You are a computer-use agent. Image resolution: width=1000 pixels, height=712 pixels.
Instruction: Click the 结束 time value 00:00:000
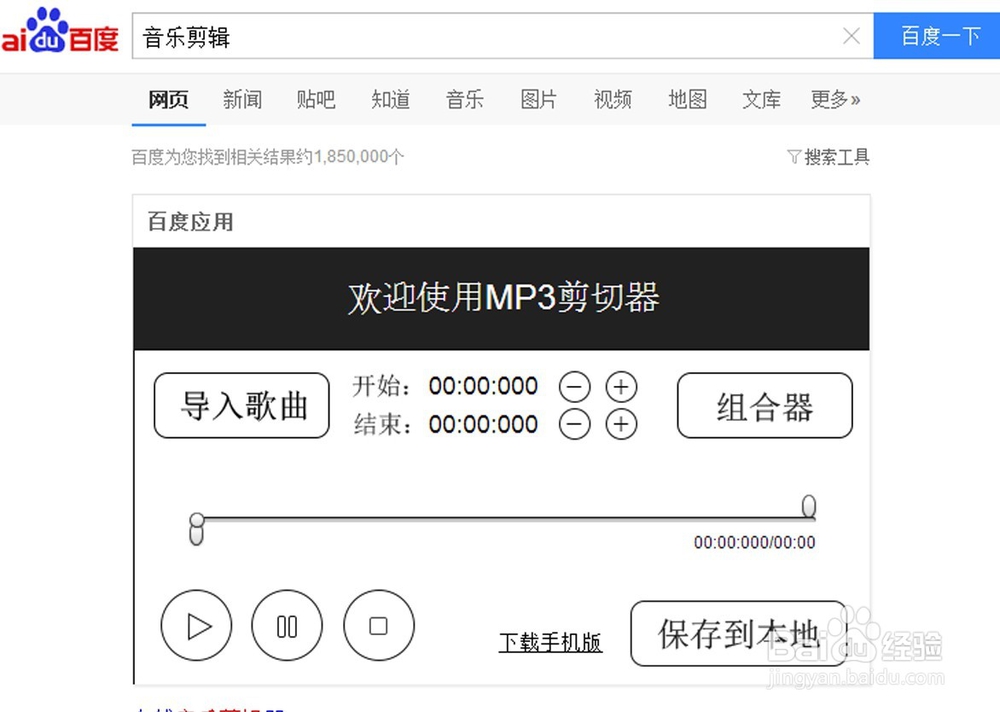click(483, 424)
